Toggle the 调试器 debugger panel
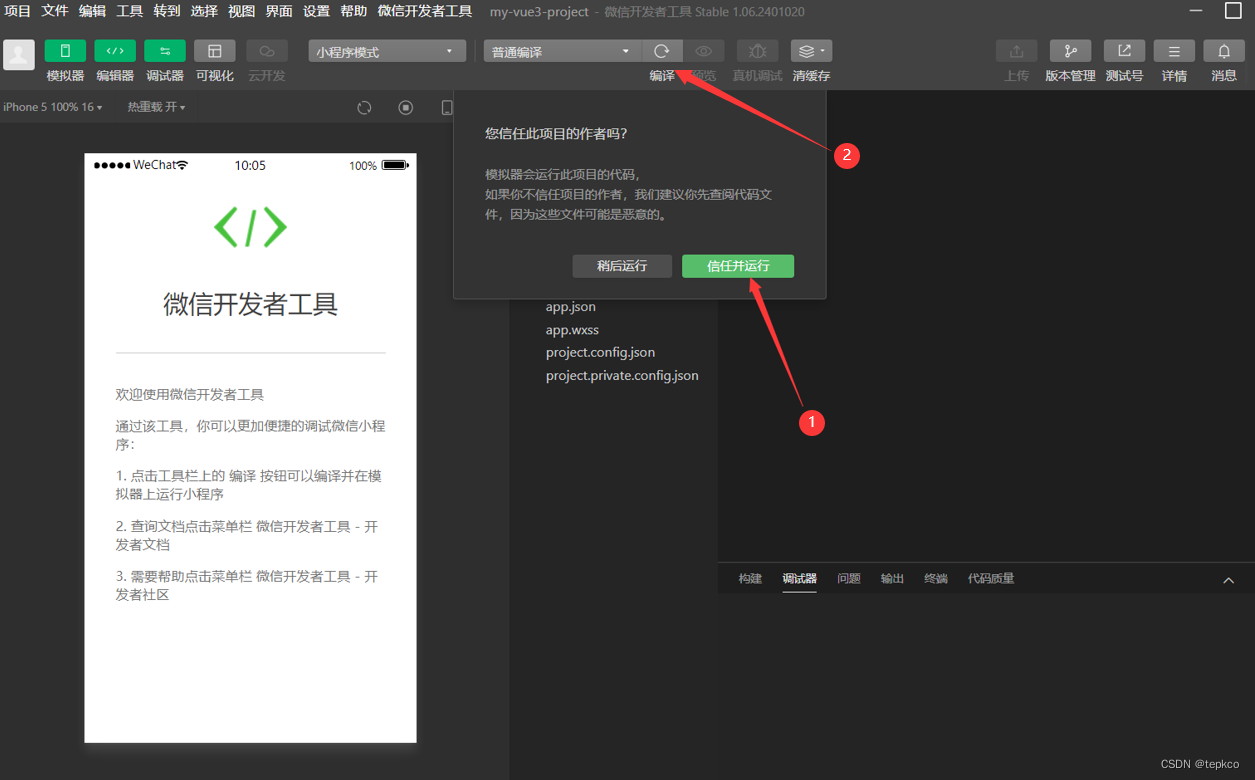1255x780 pixels. pos(165,51)
